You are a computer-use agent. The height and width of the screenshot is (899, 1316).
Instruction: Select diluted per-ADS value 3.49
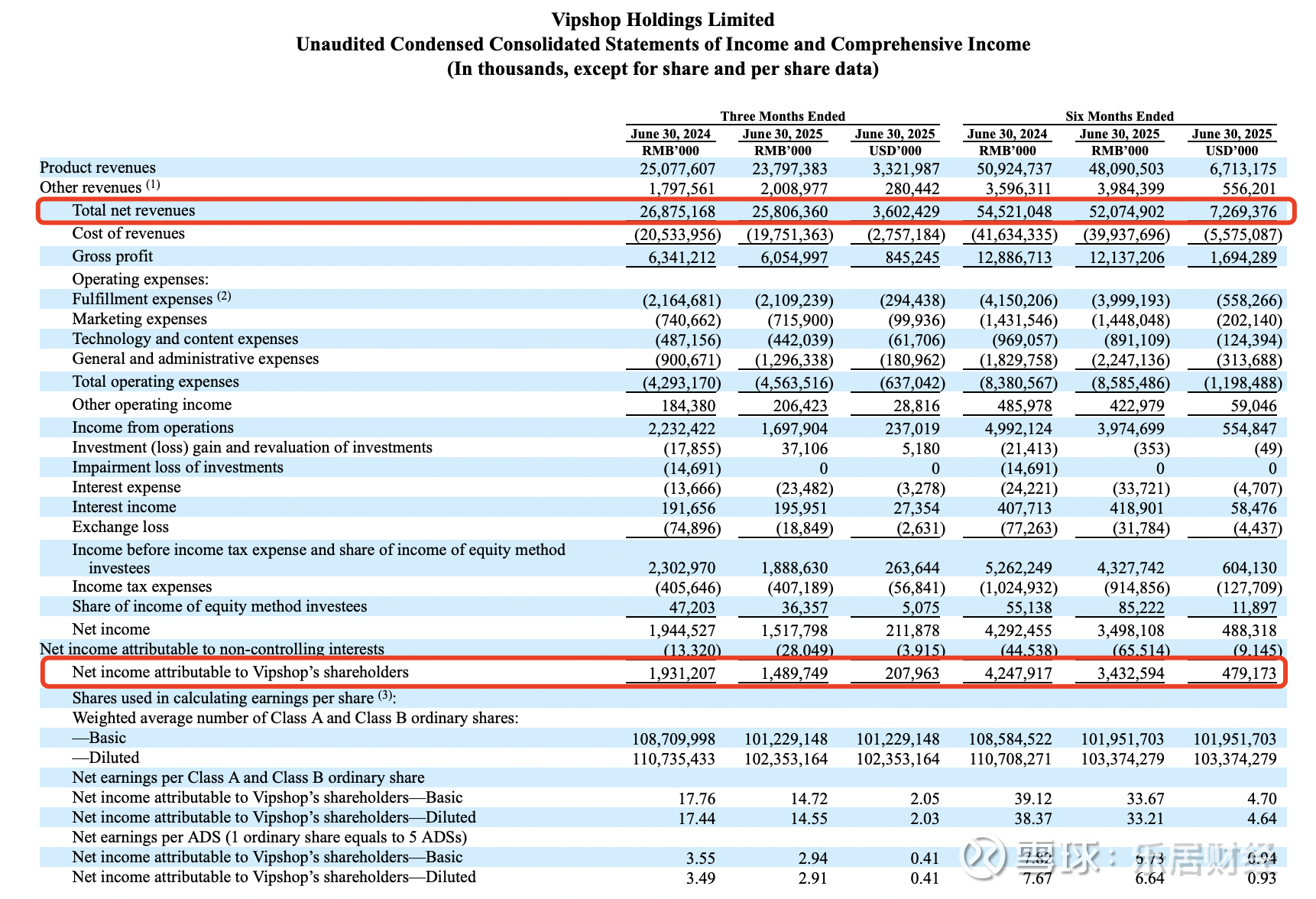coord(701,878)
